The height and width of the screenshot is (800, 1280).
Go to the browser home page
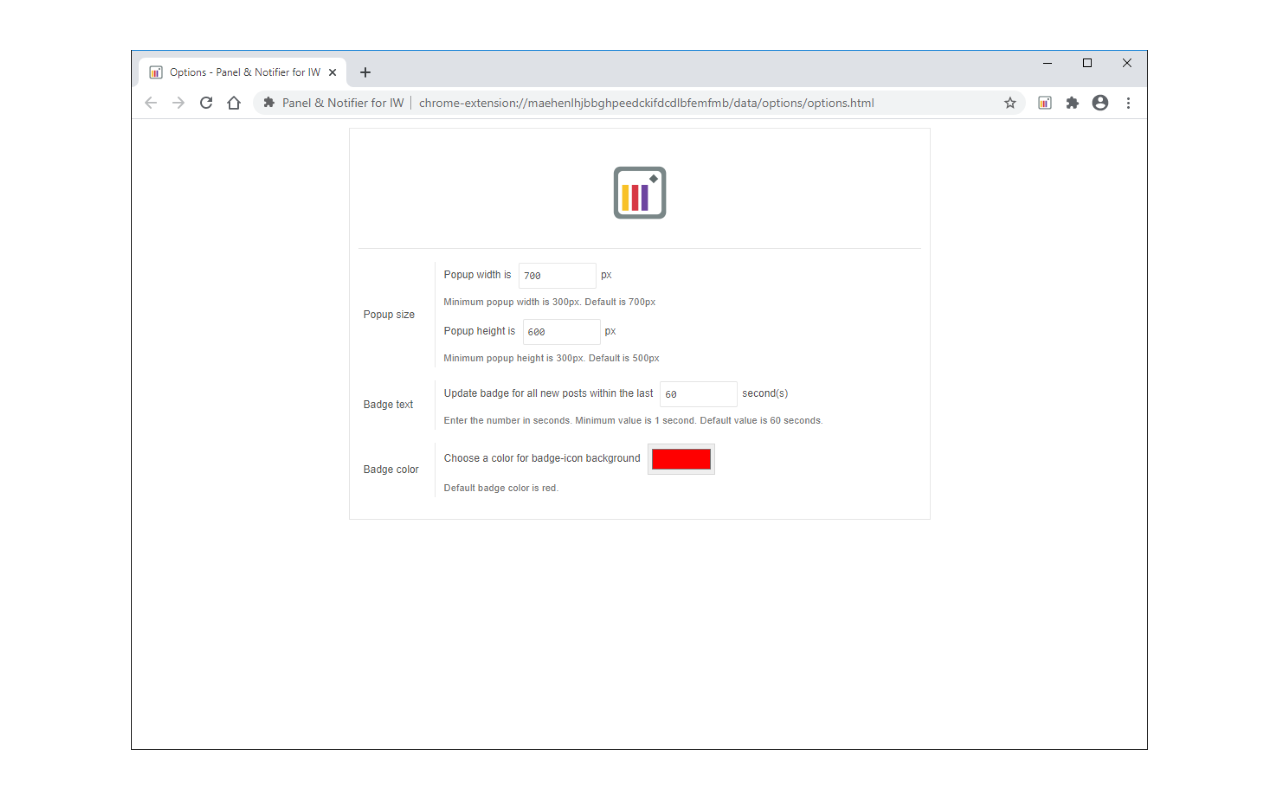[x=234, y=102]
